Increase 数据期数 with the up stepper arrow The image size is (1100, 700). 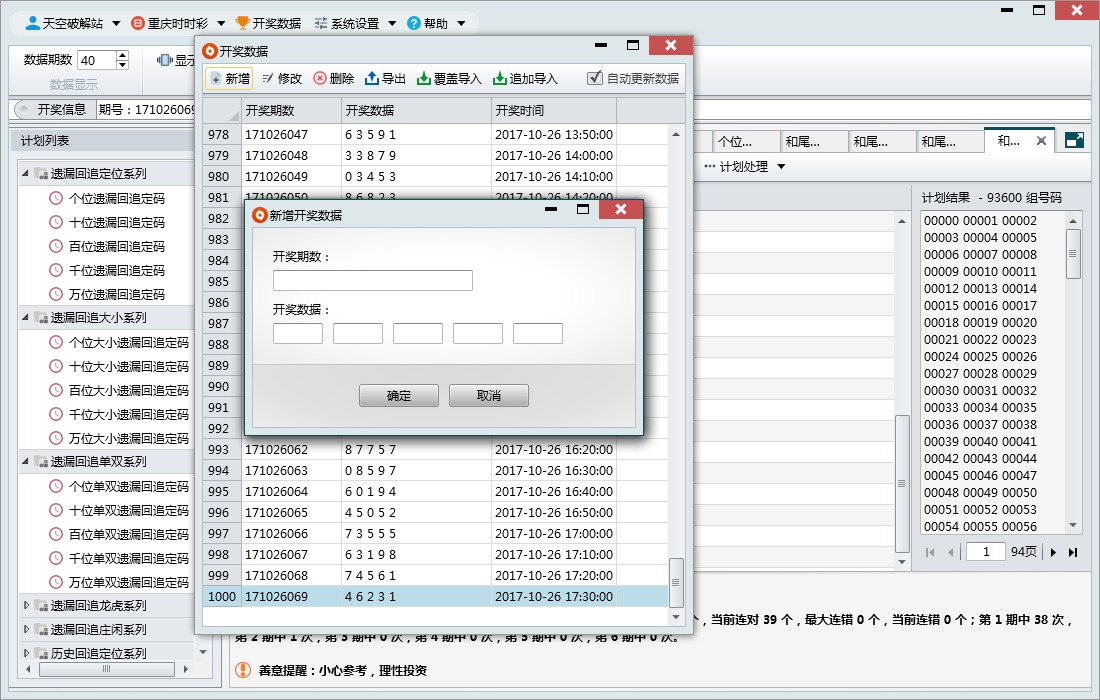(122, 55)
